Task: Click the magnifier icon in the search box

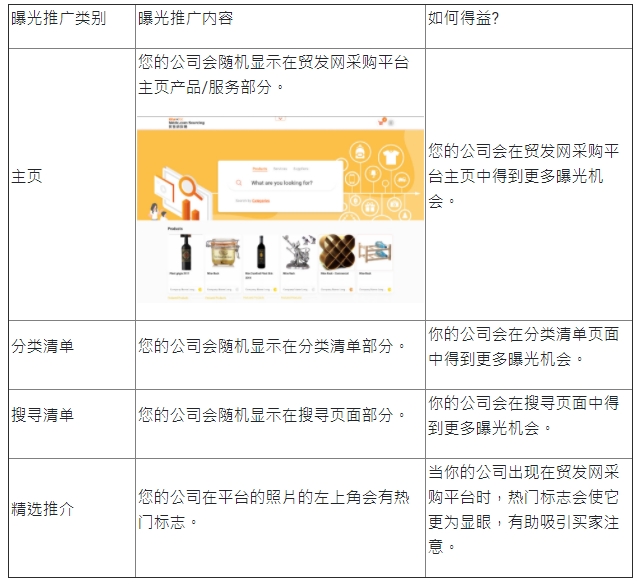Action: pyautogui.click(x=239, y=183)
